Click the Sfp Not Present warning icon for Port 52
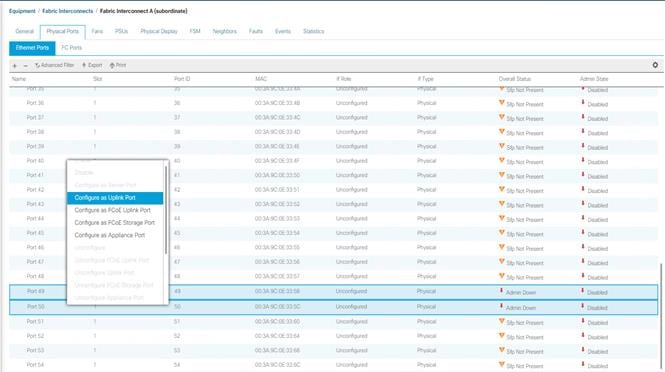Screen dimensions: 665x372 (502, 336)
